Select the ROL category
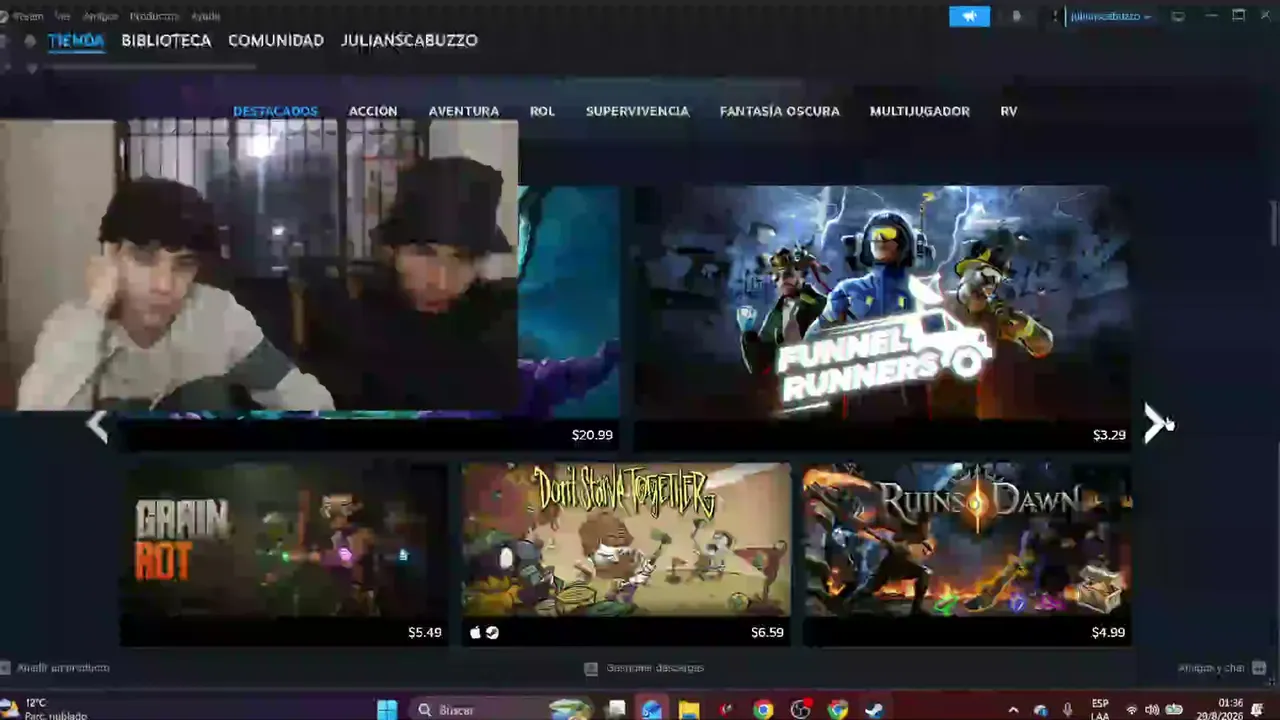1280x720 pixels. coord(542,111)
